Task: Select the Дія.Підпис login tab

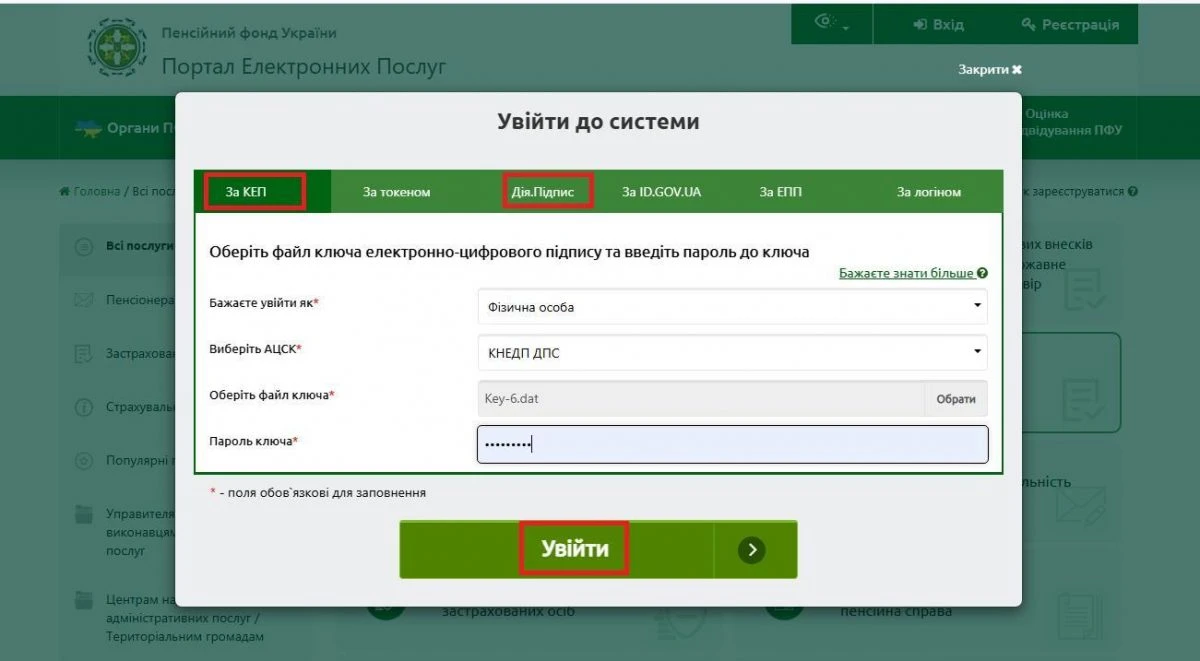Action: point(545,191)
